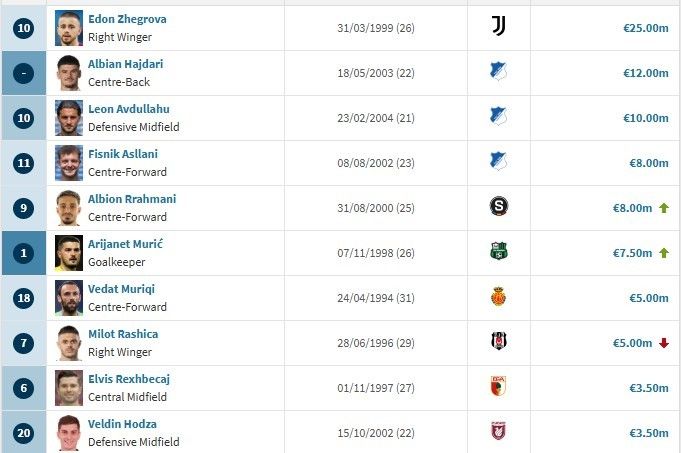Click green value-up arrow for Arijanet Murić
Image resolution: width=681 pixels, height=453 pixels.
(663, 253)
